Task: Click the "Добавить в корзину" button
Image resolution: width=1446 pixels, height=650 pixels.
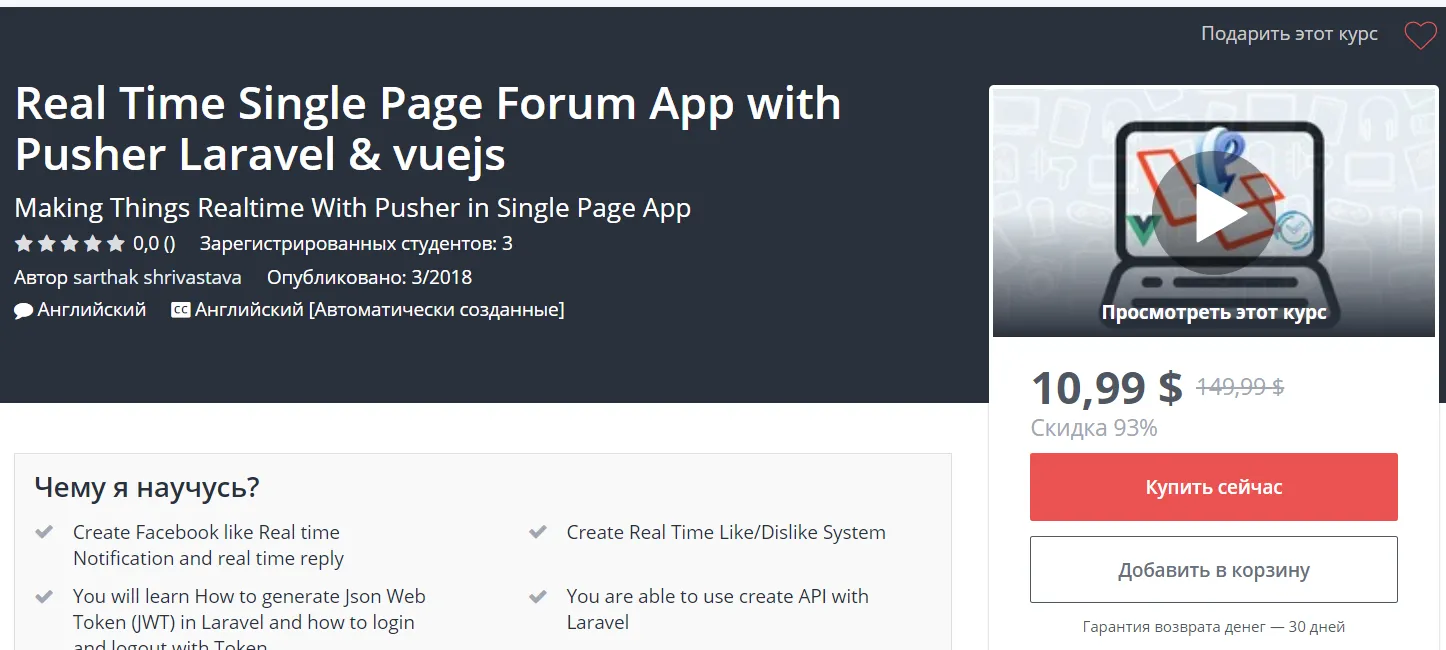Action: pyautogui.click(x=1213, y=570)
